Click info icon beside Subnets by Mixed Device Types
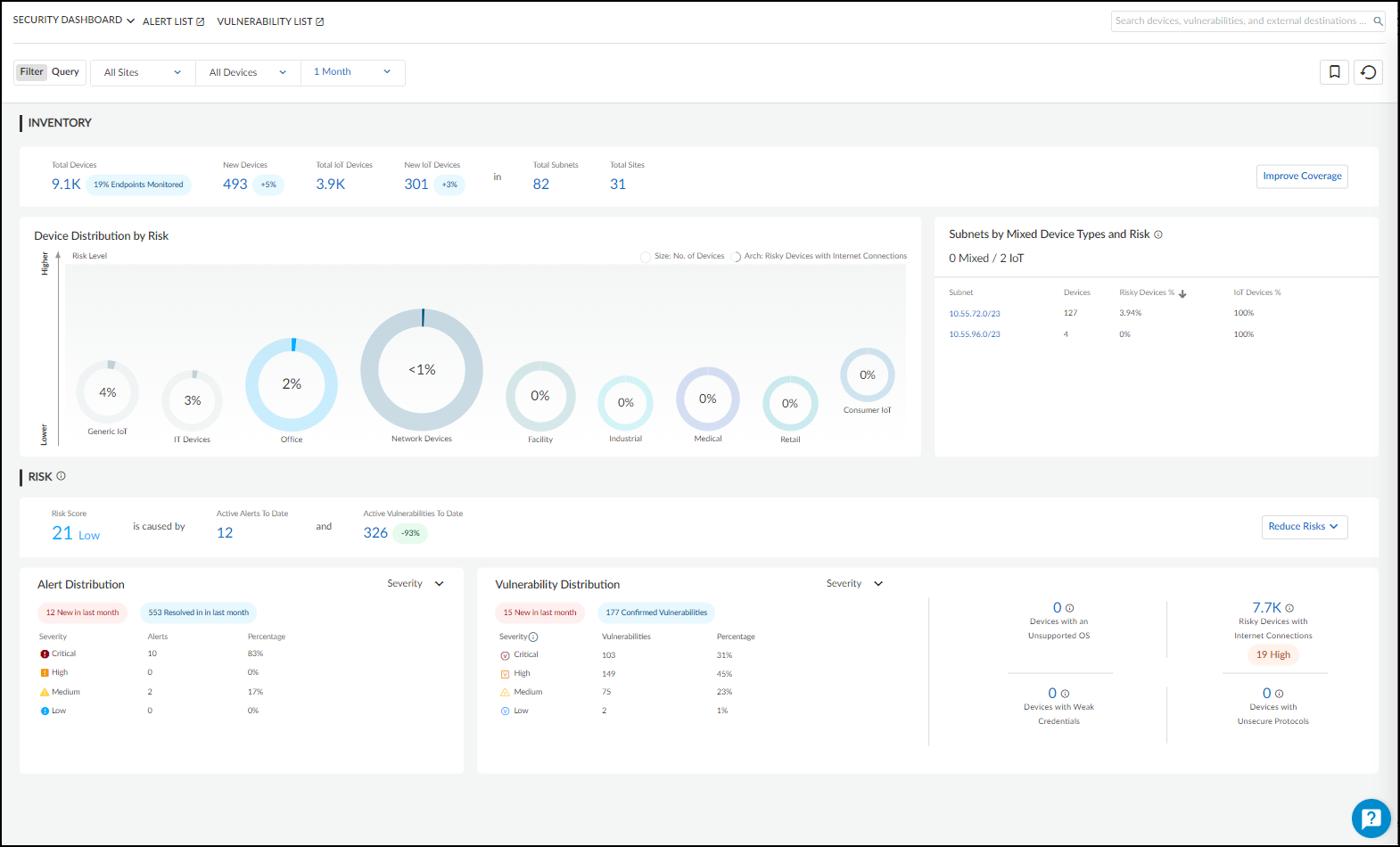1400x847 pixels. tap(1158, 234)
